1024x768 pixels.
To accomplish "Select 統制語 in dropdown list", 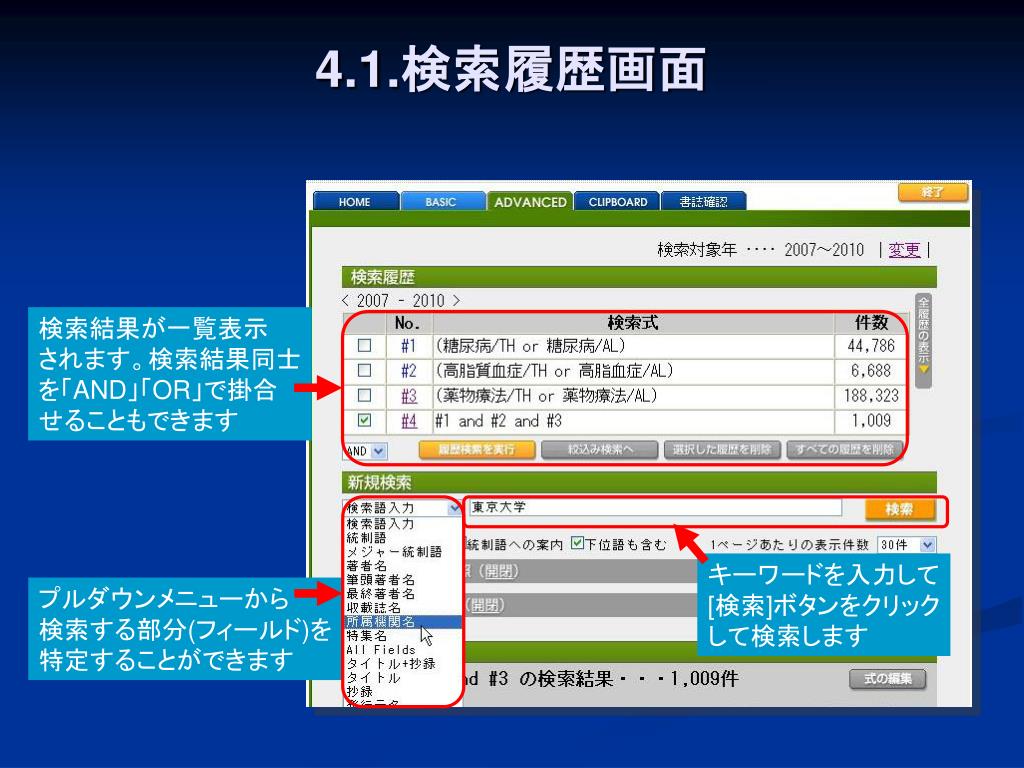I will click(x=366, y=537).
